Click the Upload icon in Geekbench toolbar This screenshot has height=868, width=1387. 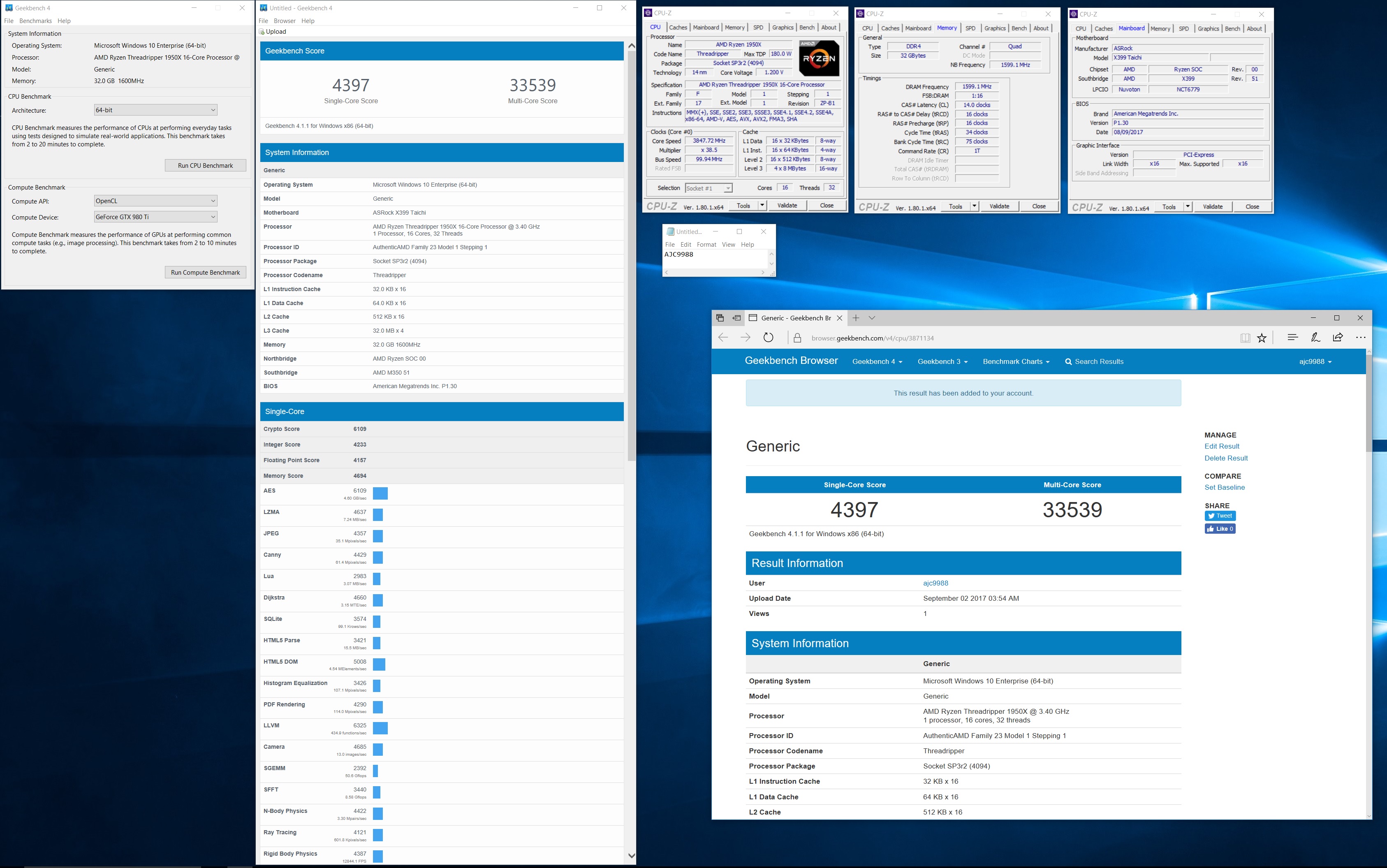[262, 32]
